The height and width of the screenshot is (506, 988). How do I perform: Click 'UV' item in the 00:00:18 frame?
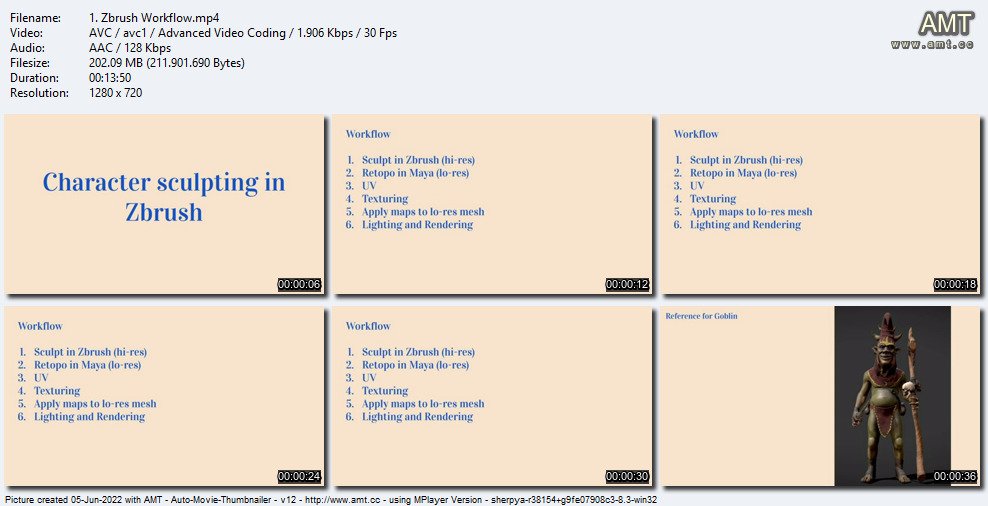697,186
